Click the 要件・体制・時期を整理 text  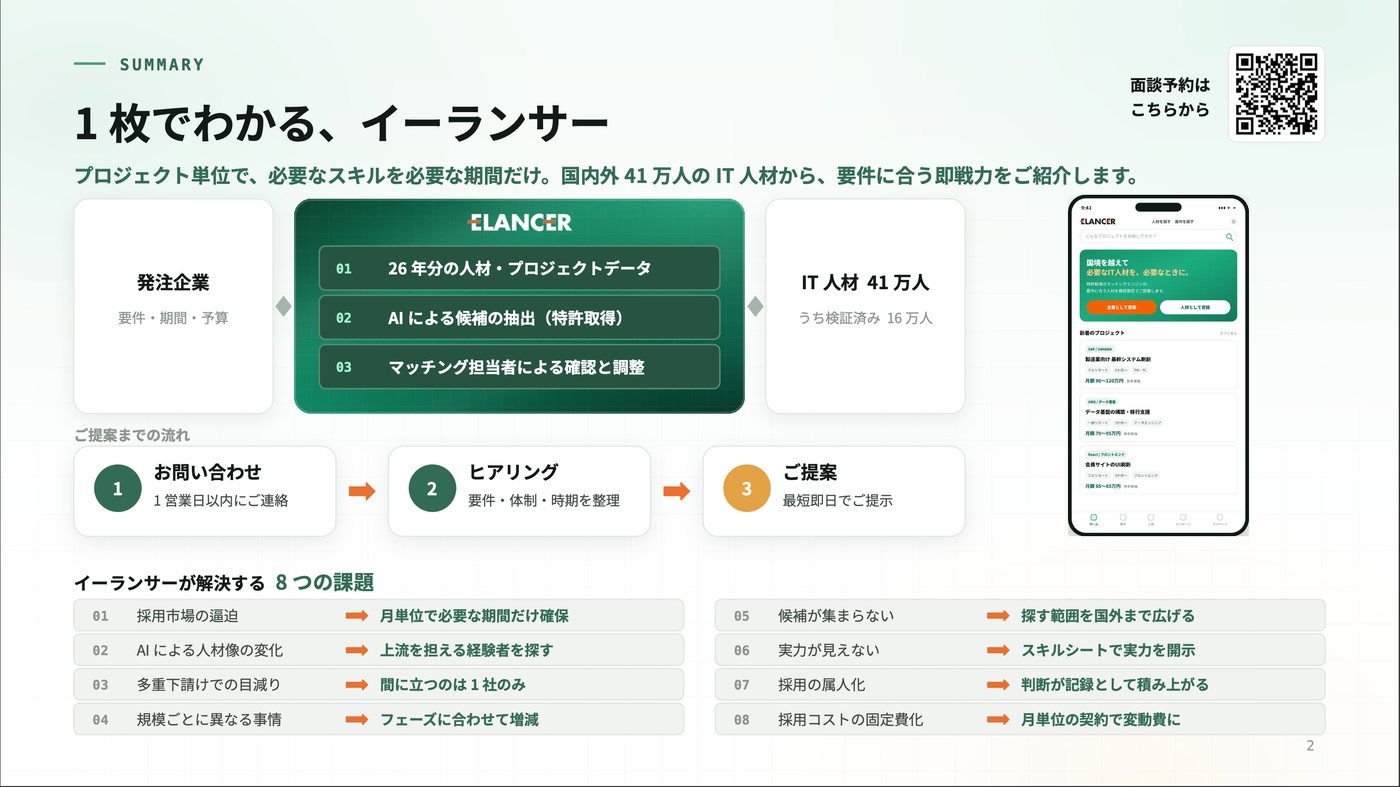coord(544,500)
